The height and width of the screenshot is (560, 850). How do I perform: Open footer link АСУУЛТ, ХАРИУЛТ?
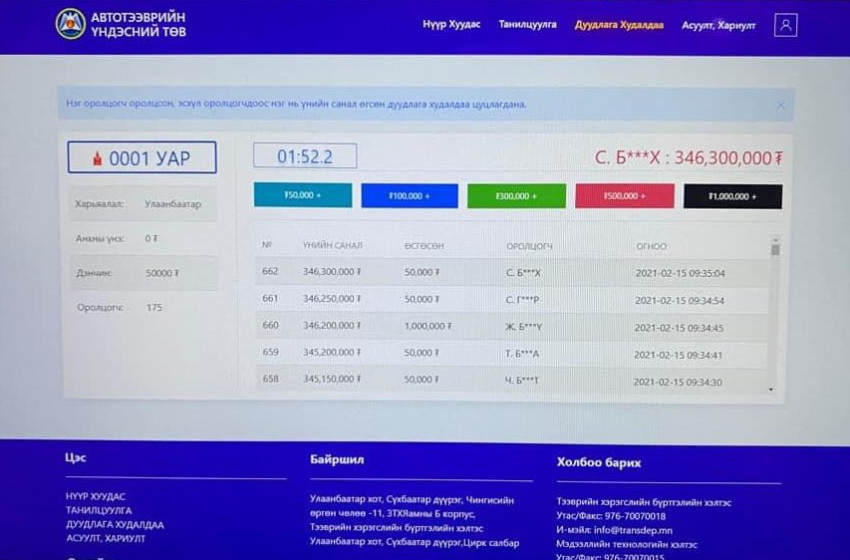106,538
